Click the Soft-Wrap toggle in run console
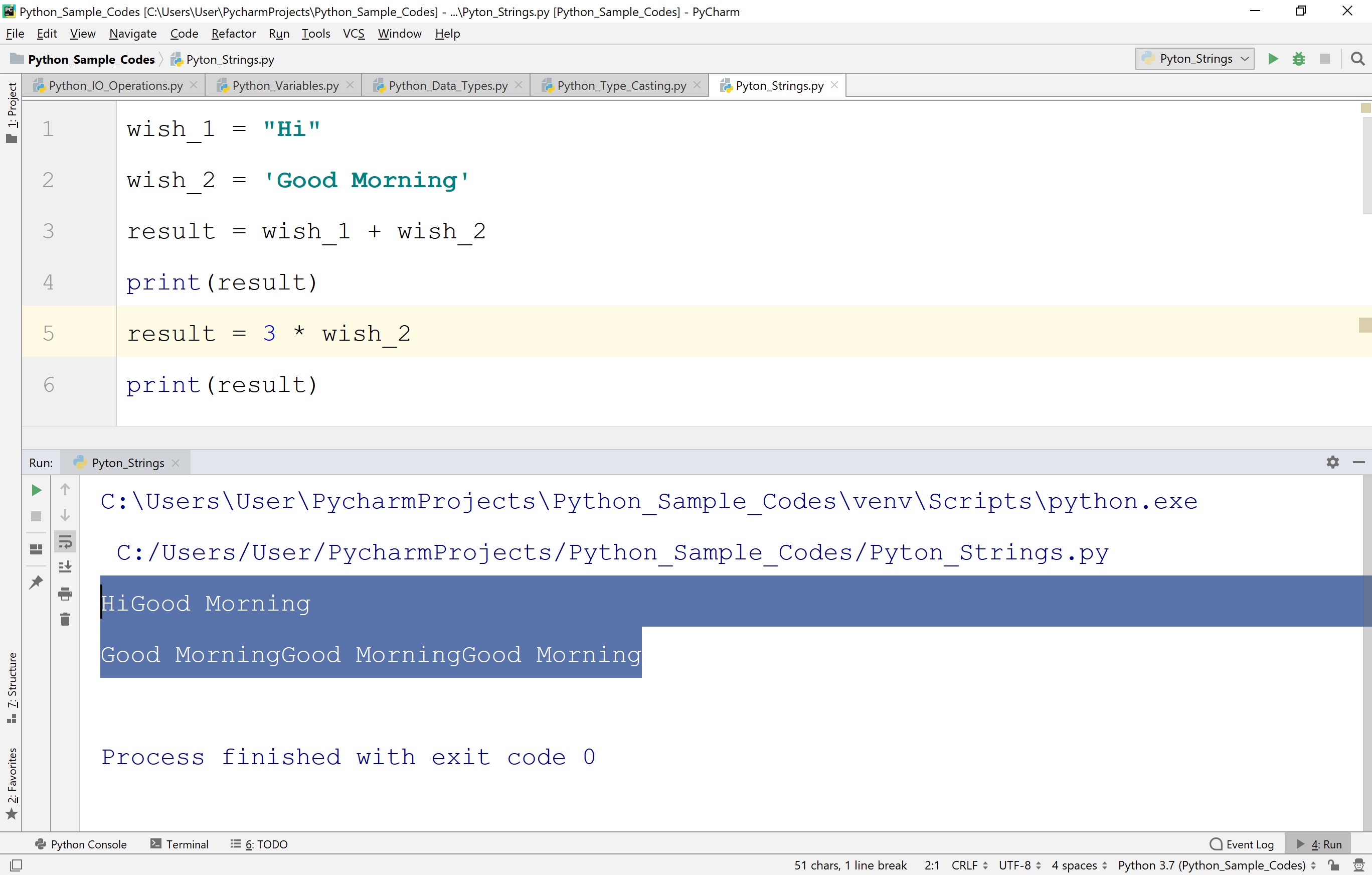 point(65,541)
